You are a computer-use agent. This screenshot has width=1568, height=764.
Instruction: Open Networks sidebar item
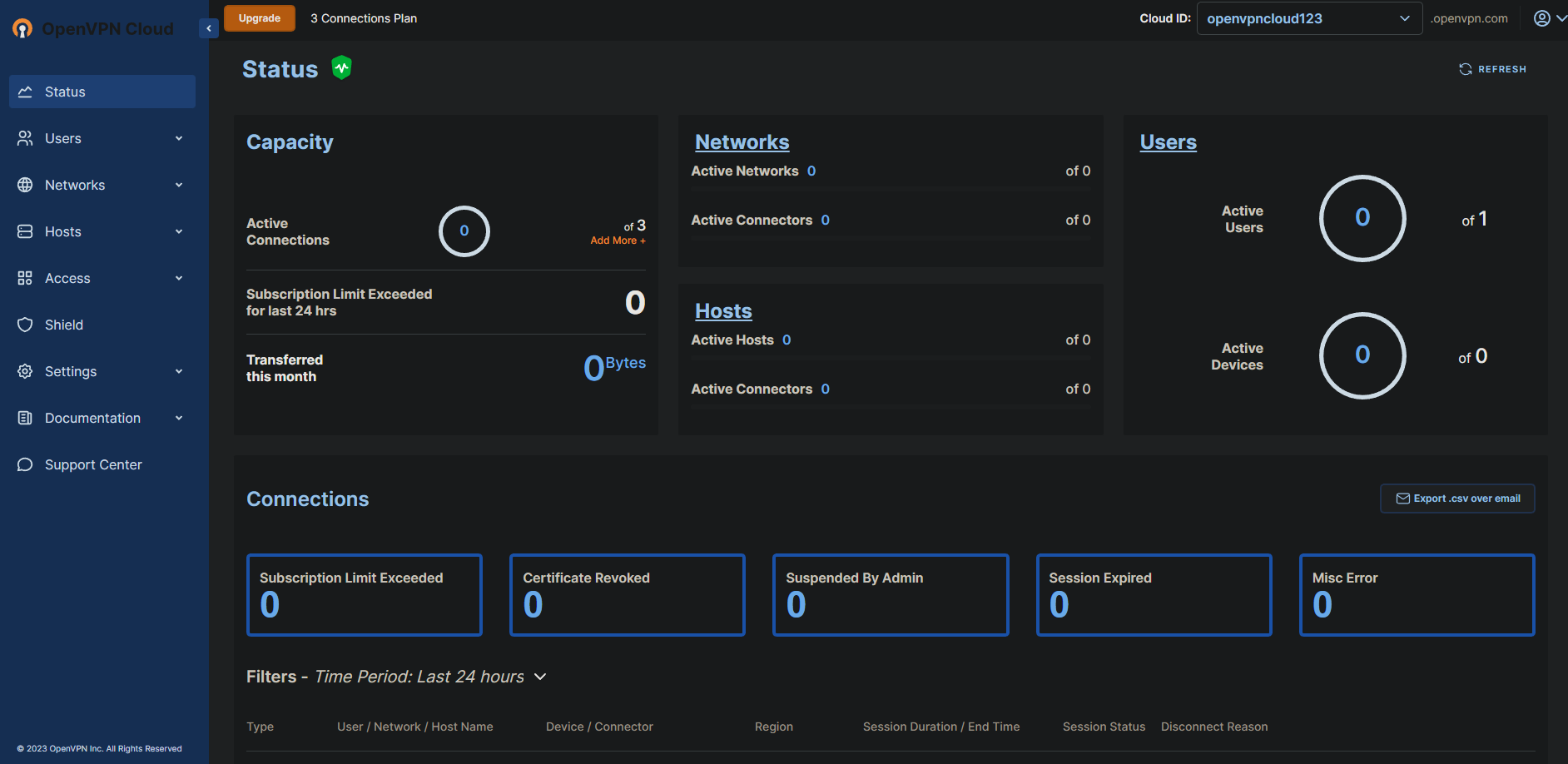[x=102, y=185]
